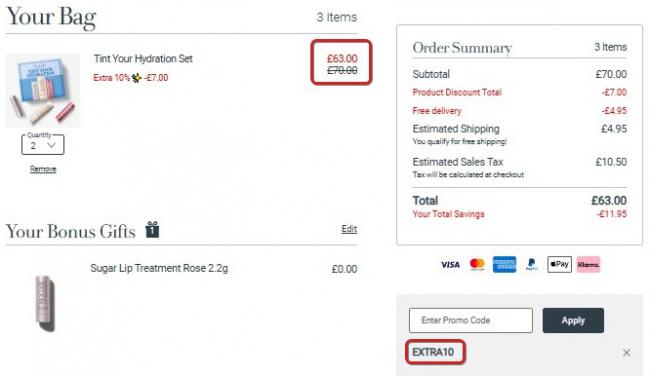Click the Klarna payment icon
Image resolution: width=650 pixels, height=376 pixels.
(588, 264)
